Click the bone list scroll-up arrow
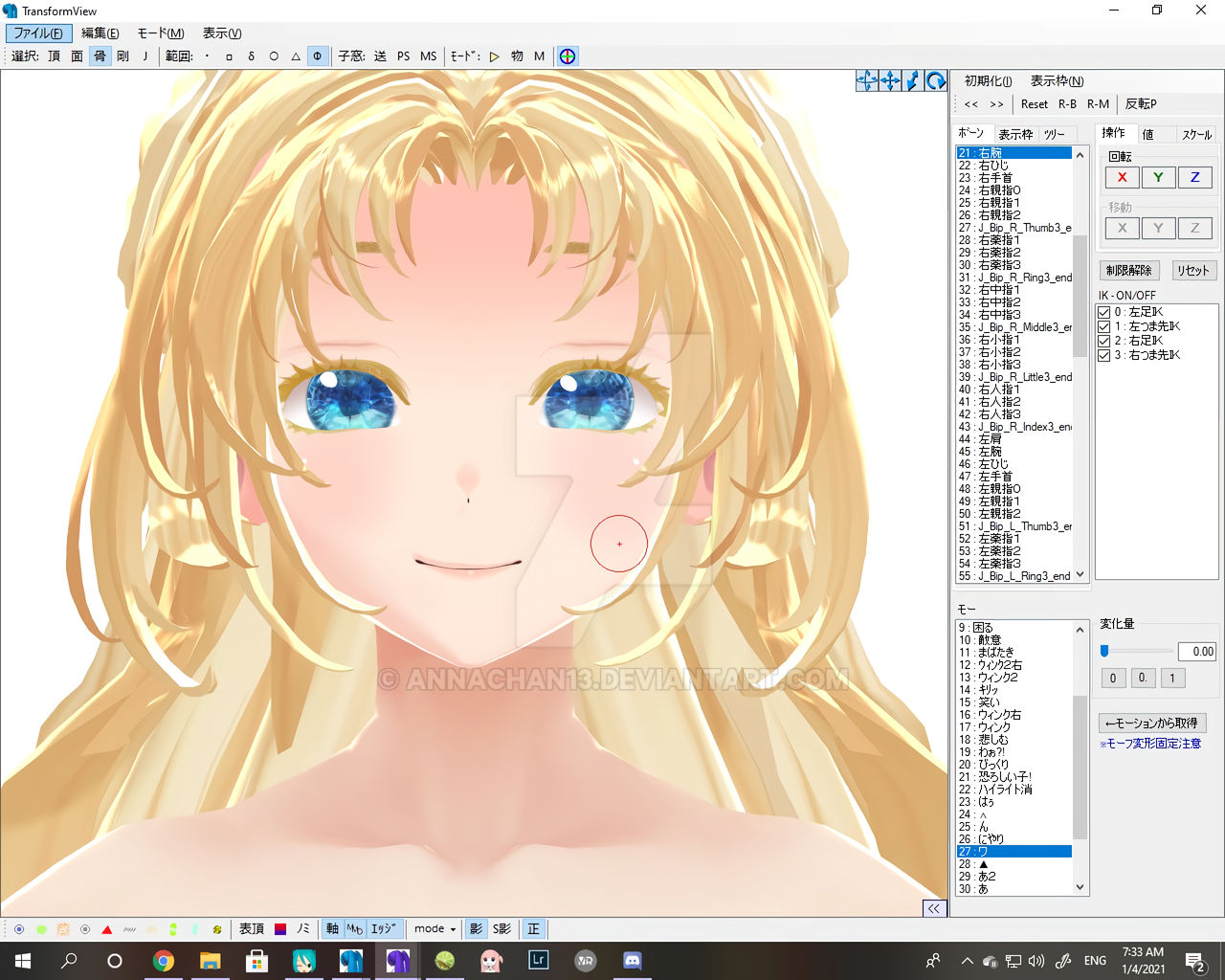1225x980 pixels. coord(1080,155)
